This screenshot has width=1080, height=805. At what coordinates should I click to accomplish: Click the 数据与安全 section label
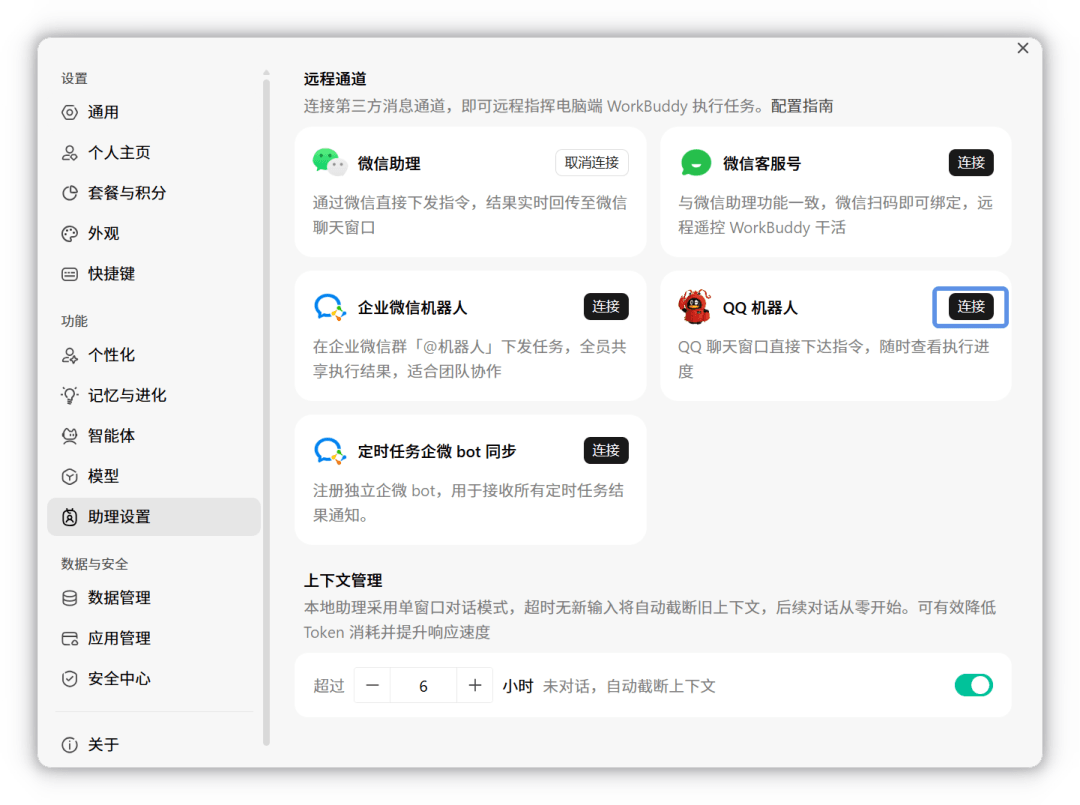pos(94,565)
